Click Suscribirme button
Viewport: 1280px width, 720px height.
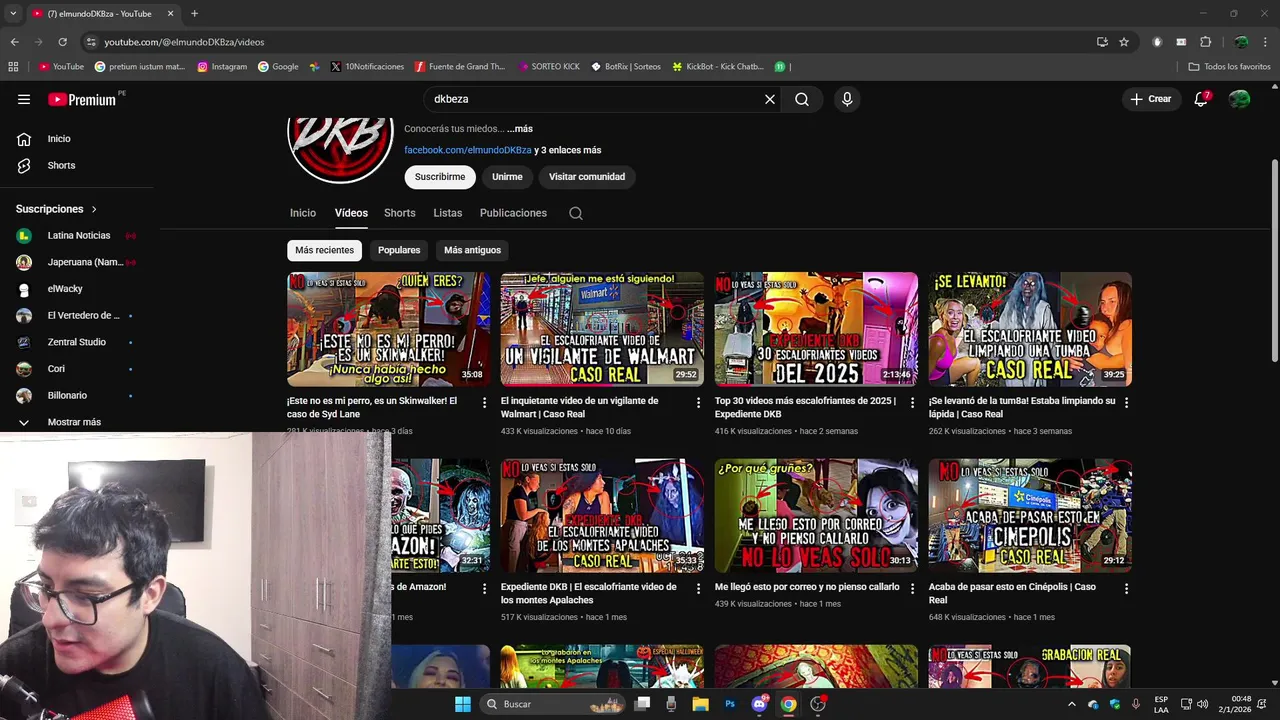click(x=440, y=177)
